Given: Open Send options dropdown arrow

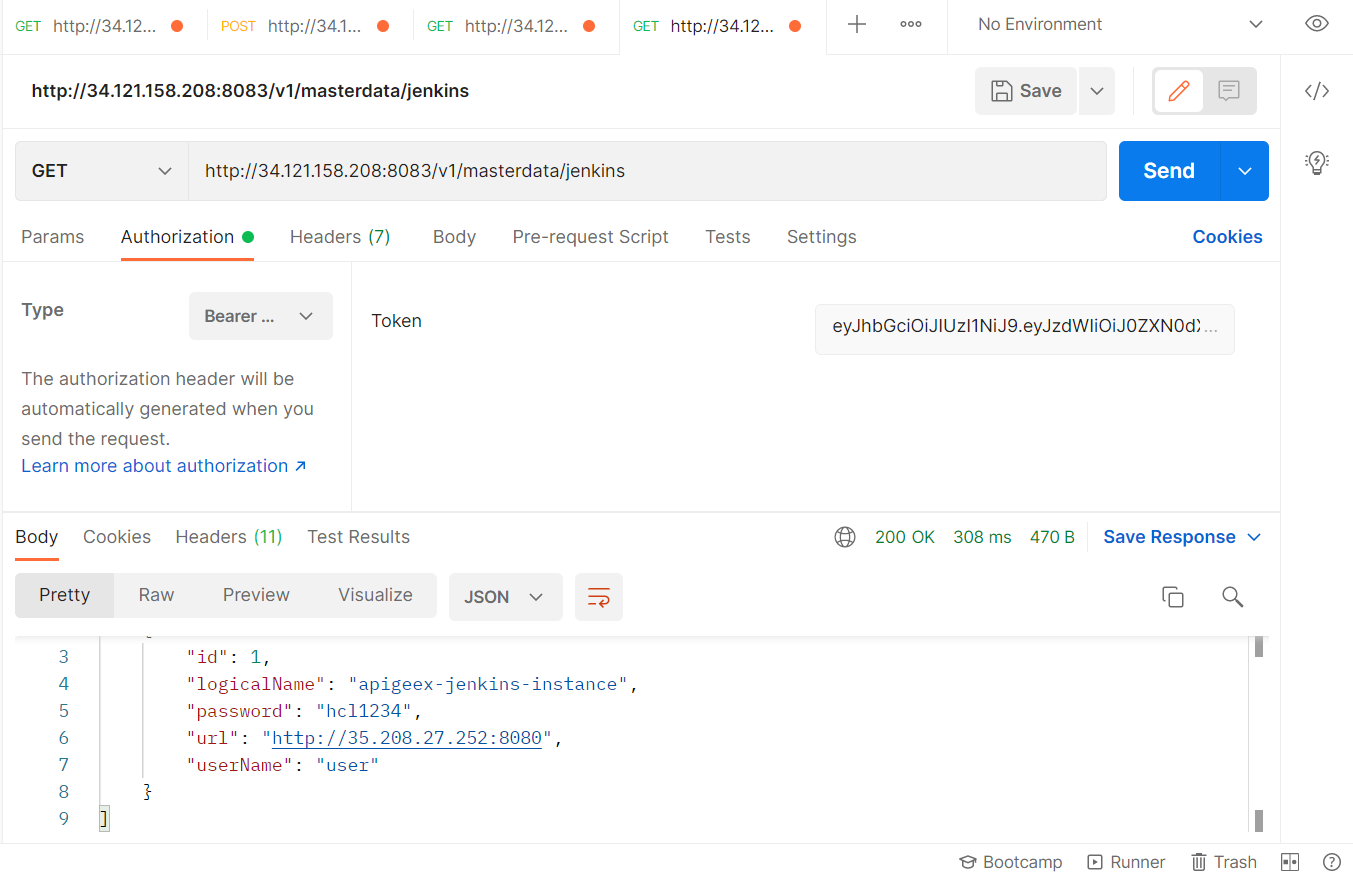Looking at the screenshot, I should [1245, 171].
